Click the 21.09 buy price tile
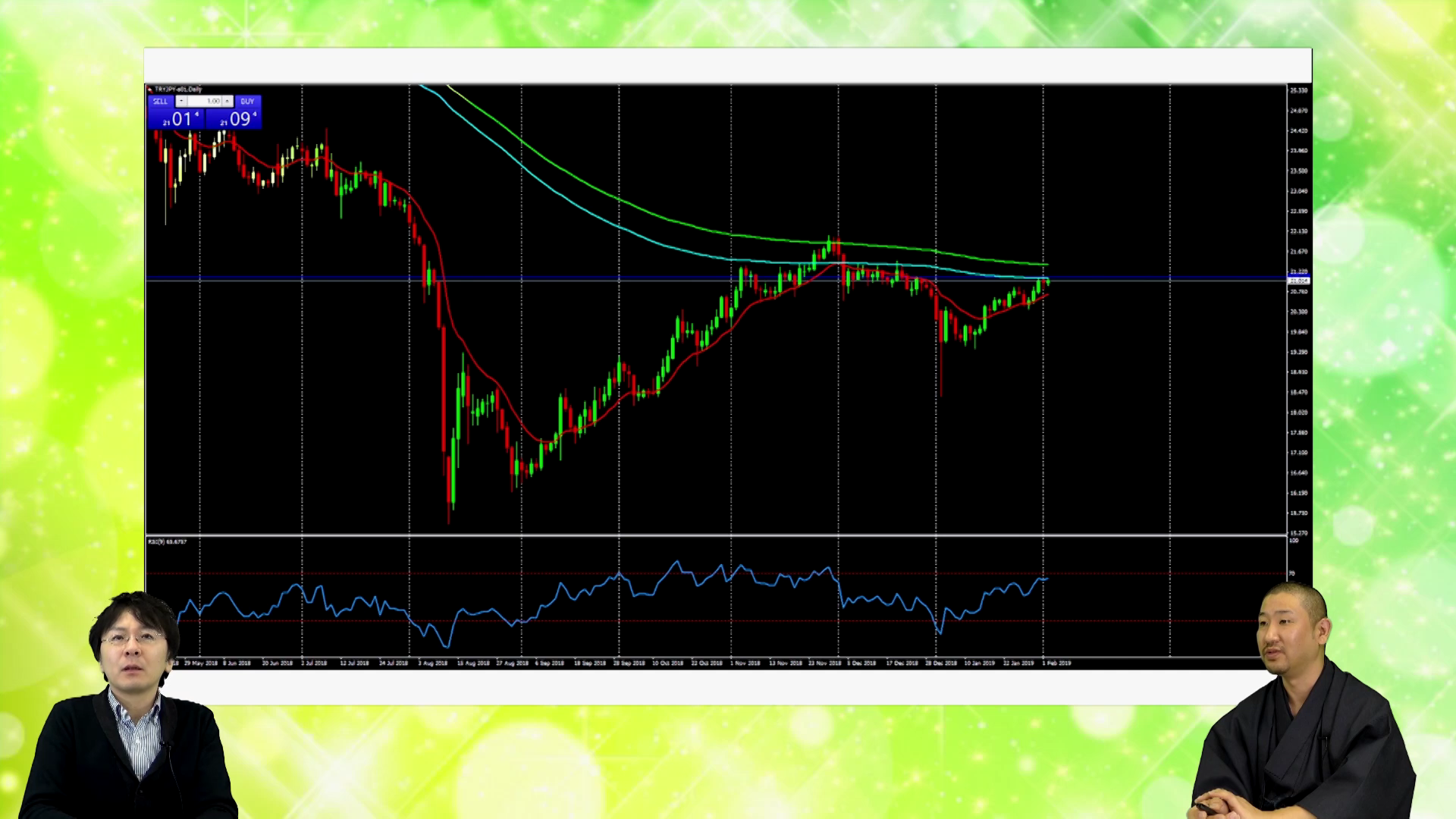 tap(234, 119)
